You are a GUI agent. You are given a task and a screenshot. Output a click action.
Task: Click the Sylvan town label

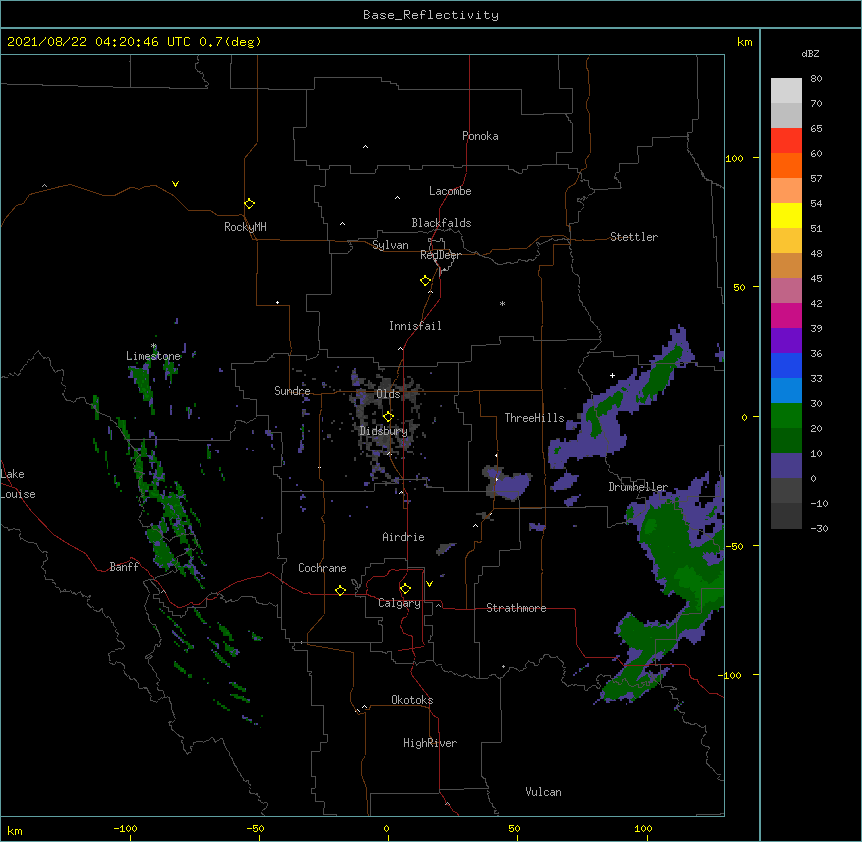tap(390, 245)
